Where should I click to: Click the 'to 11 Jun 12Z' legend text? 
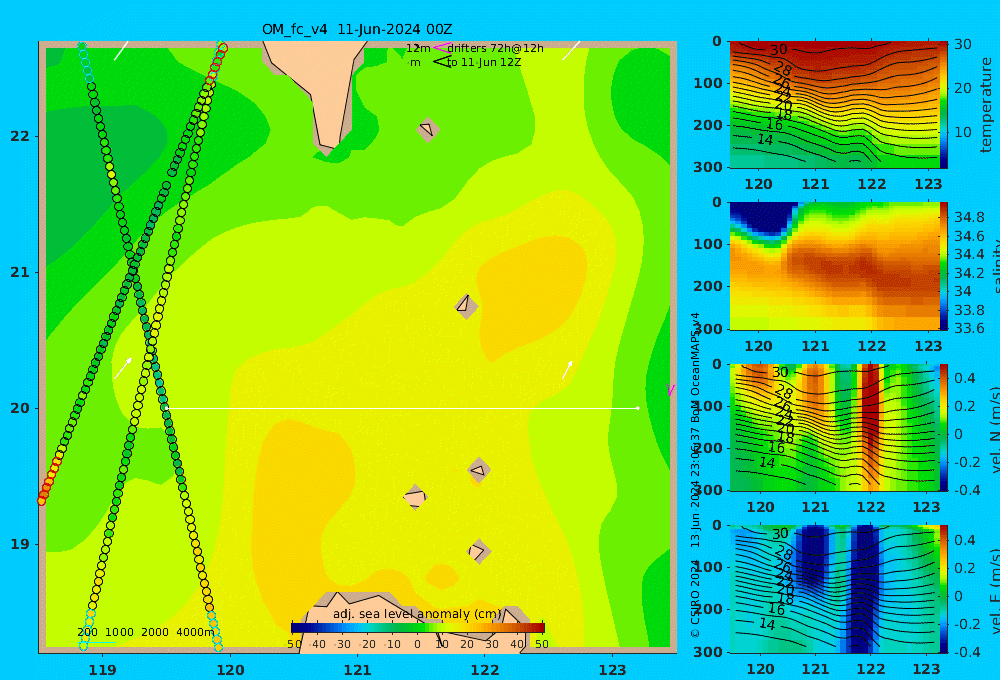484,62
